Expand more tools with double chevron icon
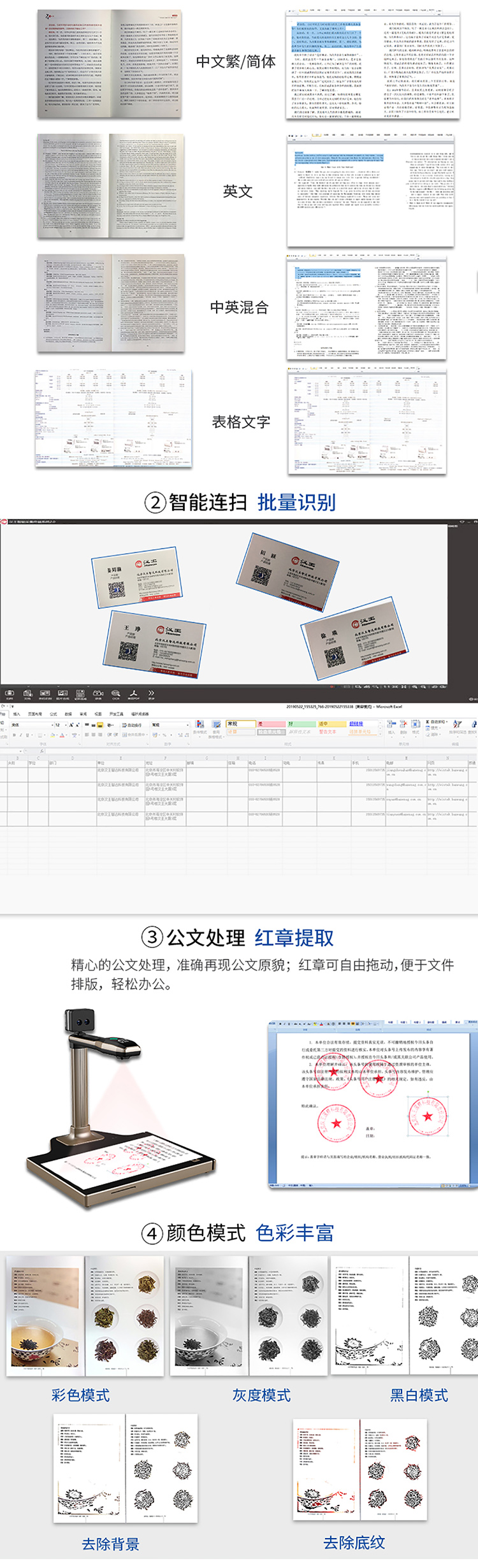This screenshot has width=478, height=1568. pyautogui.click(x=151, y=693)
